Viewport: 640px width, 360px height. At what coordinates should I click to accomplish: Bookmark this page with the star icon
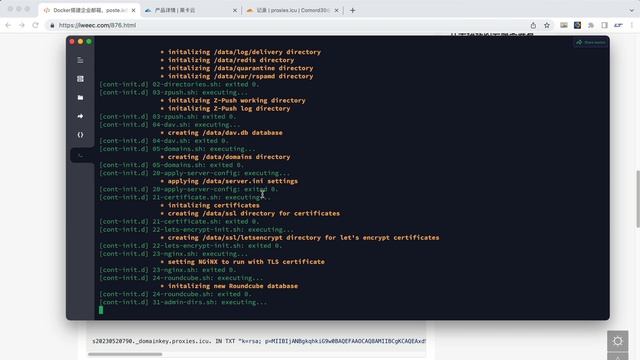(x=547, y=25)
